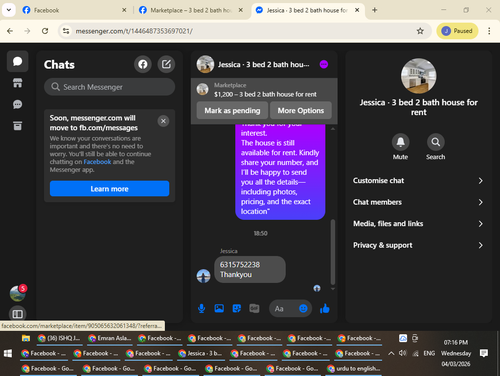Open the emoji picker smiley icon
Image resolution: width=500 pixels, height=376 pixels.
pos(303,309)
